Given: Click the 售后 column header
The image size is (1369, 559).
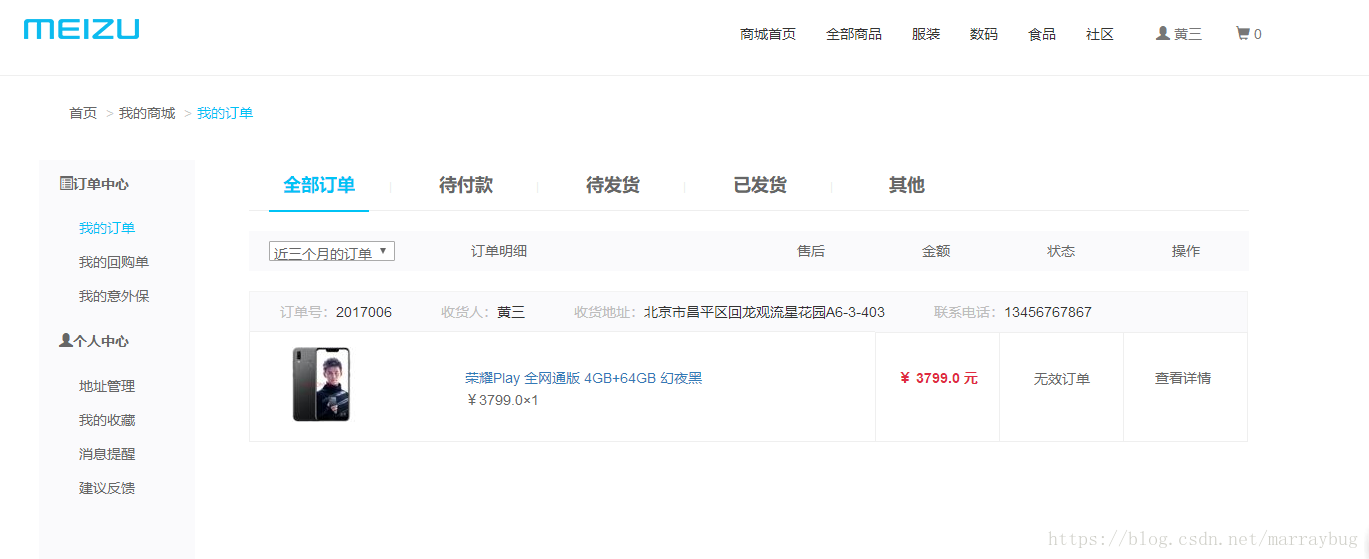Looking at the screenshot, I should [x=811, y=251].
